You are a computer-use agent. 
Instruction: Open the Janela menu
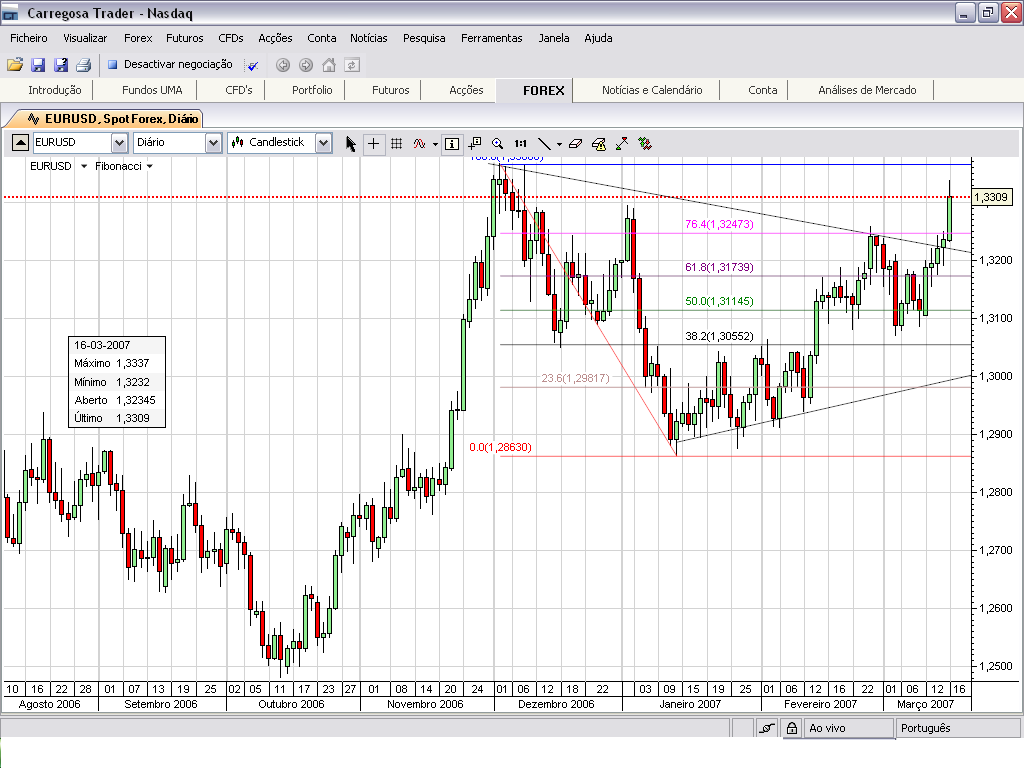coord(554,38)
